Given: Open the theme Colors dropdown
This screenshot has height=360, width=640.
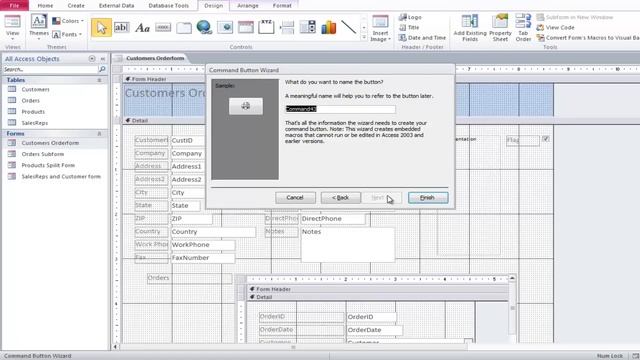Looking at the screenshot, I should [68, 21].
